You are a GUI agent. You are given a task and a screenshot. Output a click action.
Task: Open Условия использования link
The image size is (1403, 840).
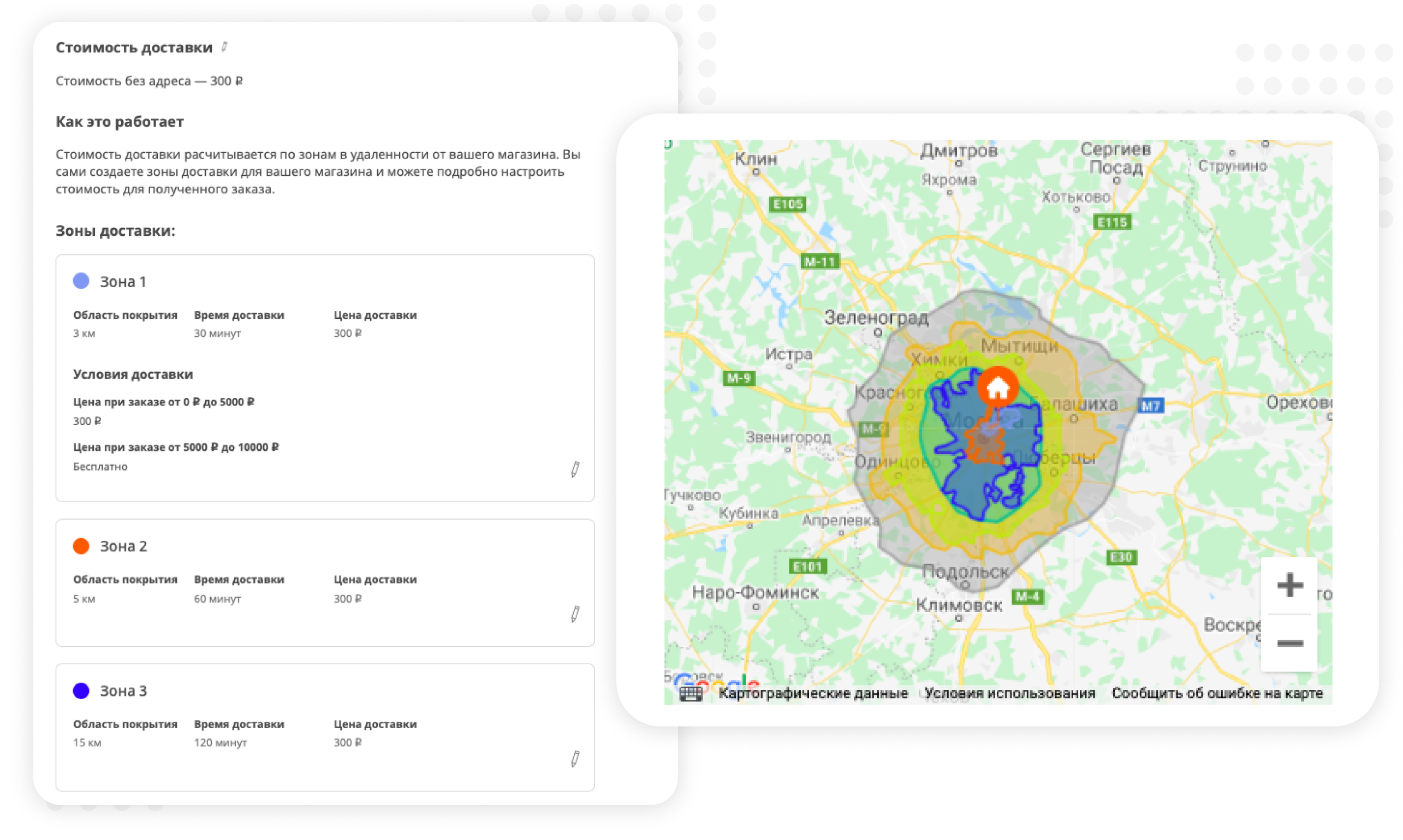[1009, 693]
